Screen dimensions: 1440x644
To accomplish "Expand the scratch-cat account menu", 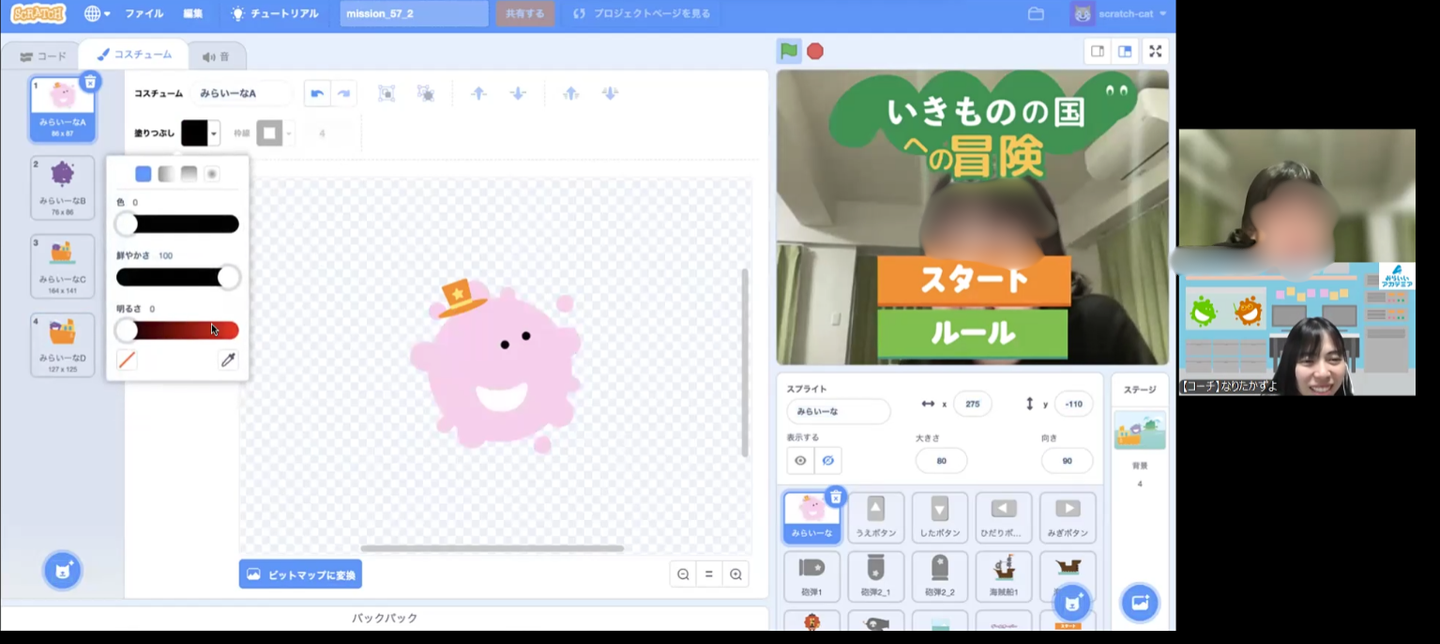I will pos(1120,14).
